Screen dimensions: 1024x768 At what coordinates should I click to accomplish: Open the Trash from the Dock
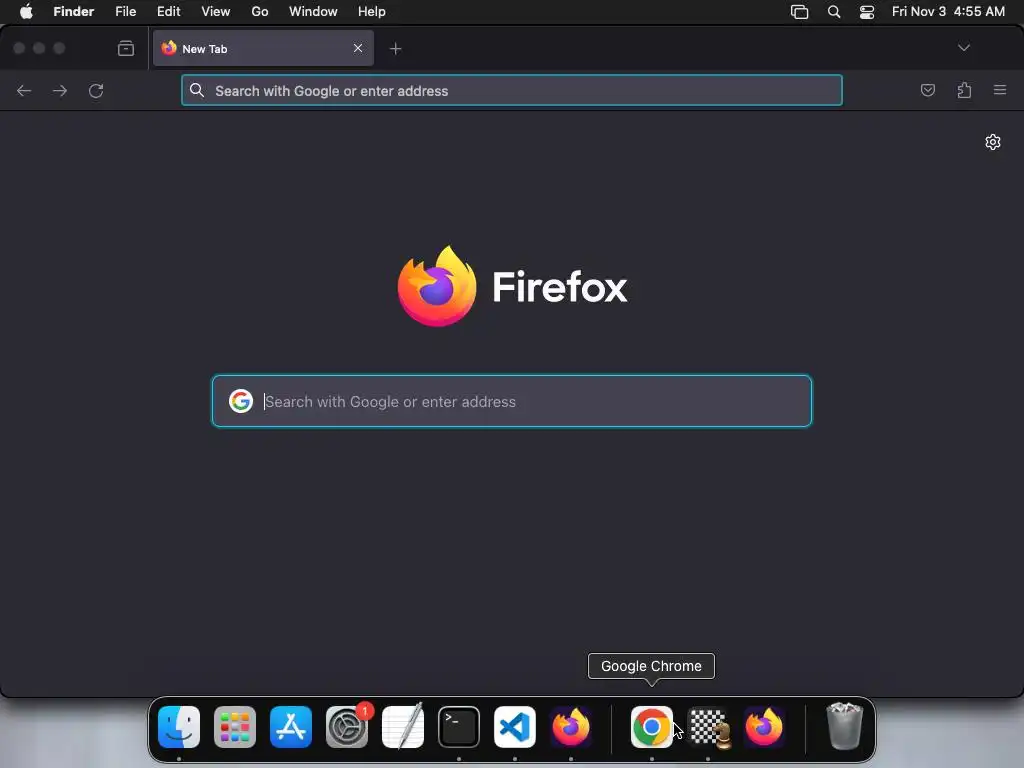tap(844, 726)
